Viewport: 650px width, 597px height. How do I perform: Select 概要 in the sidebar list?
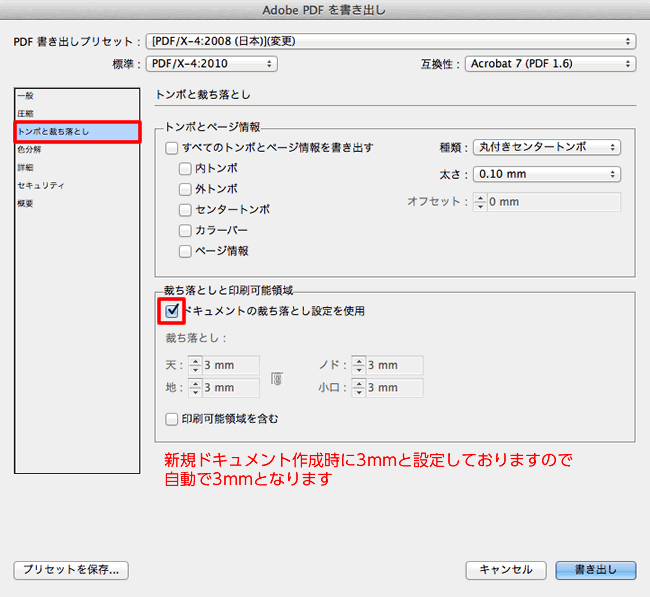[x=77, y=204]
